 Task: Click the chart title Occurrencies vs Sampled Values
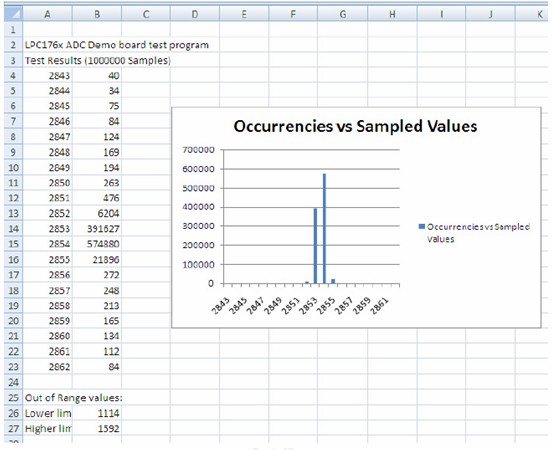pyautogui.click(x=355, y=126)
